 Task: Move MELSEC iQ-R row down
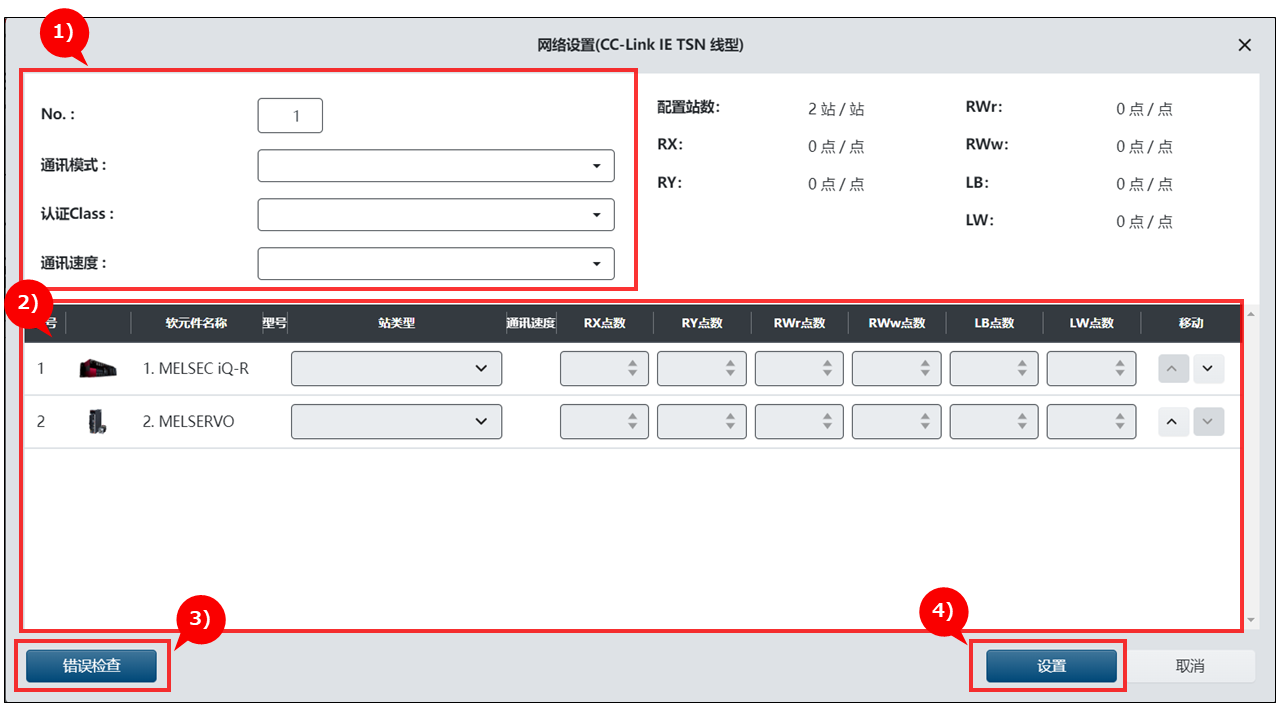click(1208, 369)
